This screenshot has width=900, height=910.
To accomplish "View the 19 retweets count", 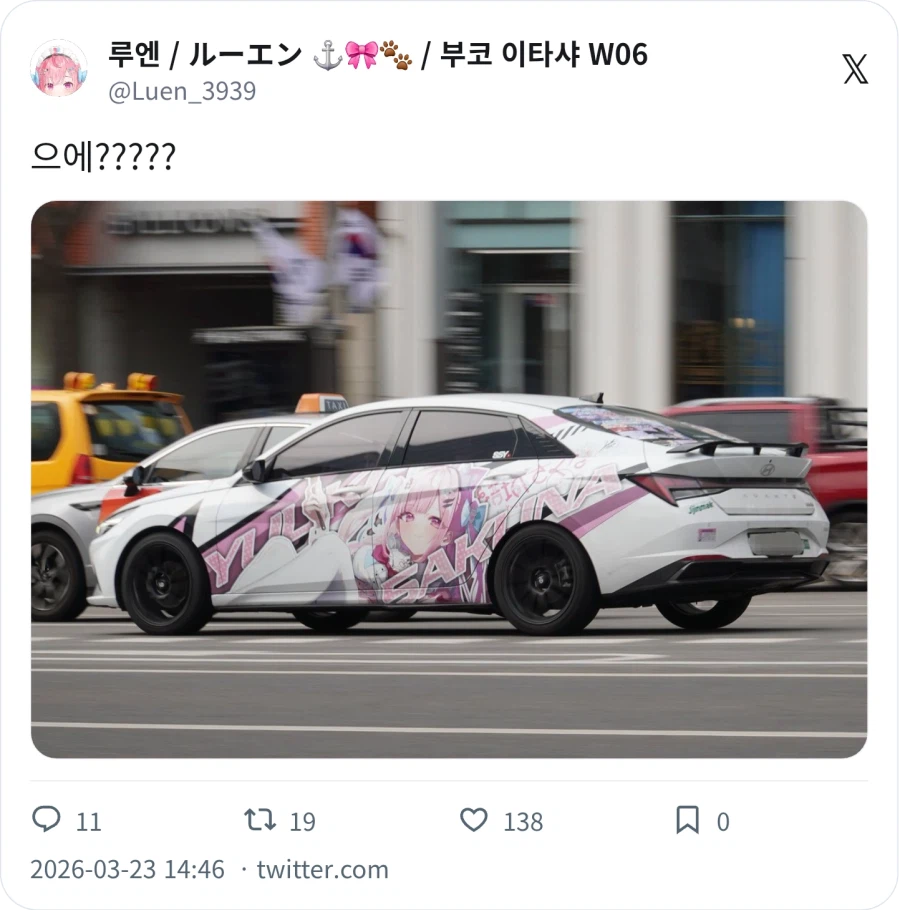I will (302, 822).
